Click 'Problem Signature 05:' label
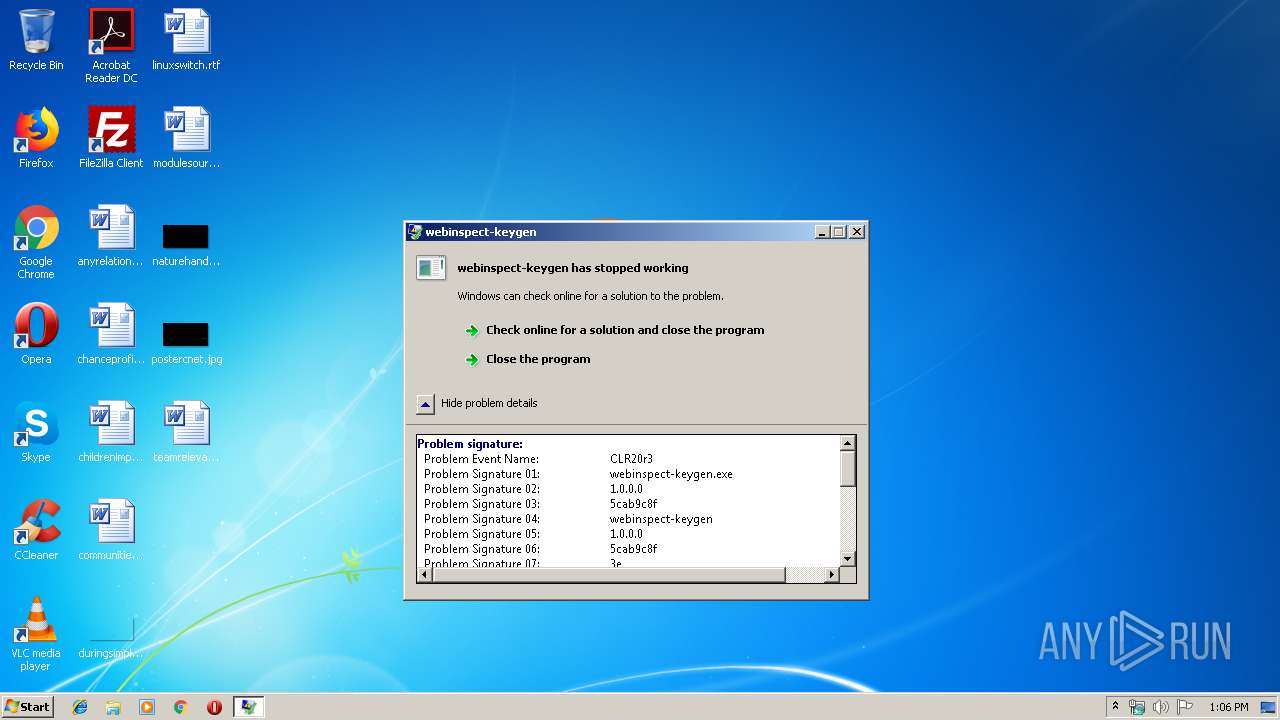 click(482, 534)
